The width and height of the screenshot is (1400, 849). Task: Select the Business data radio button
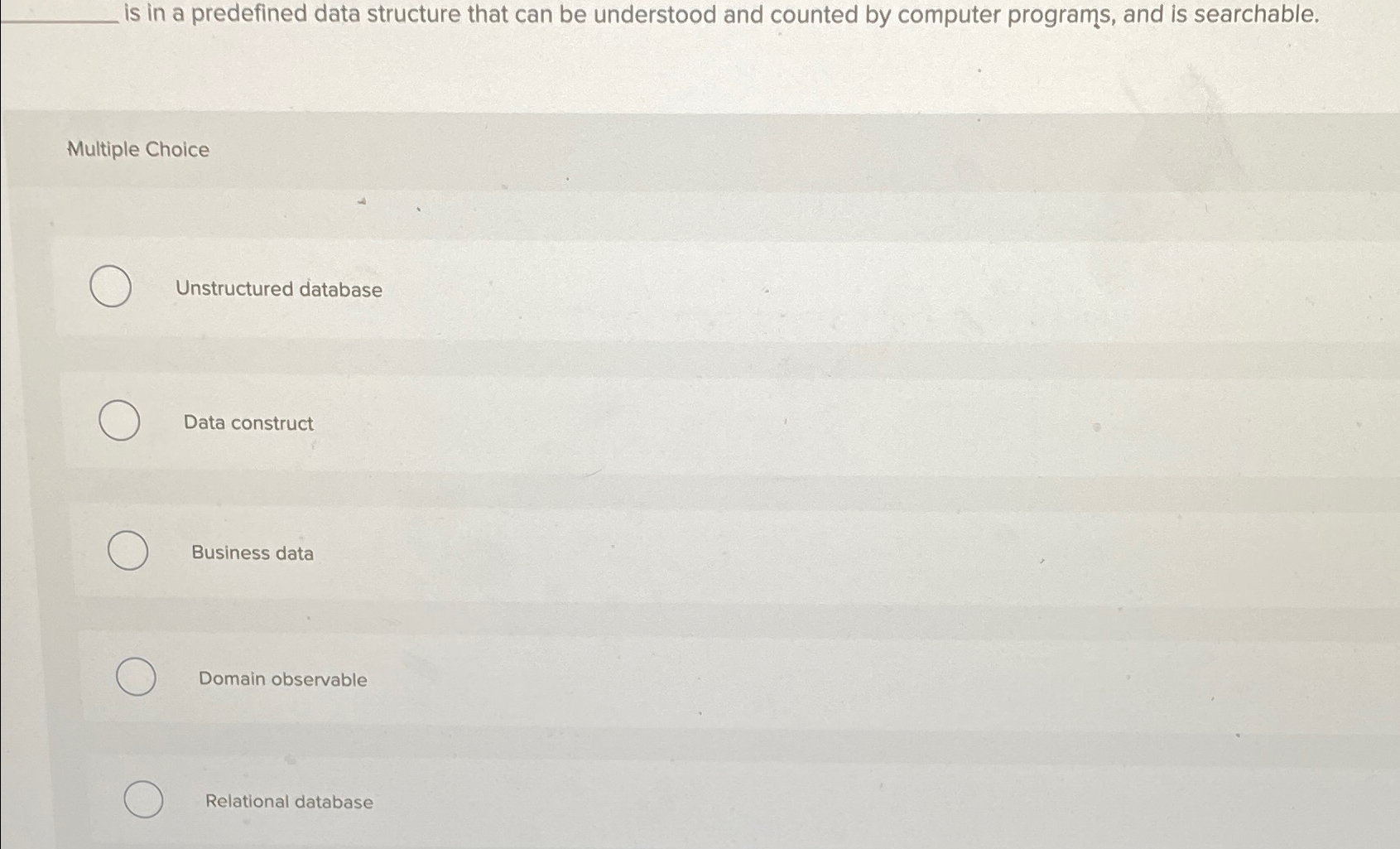(x=127, y=551)
